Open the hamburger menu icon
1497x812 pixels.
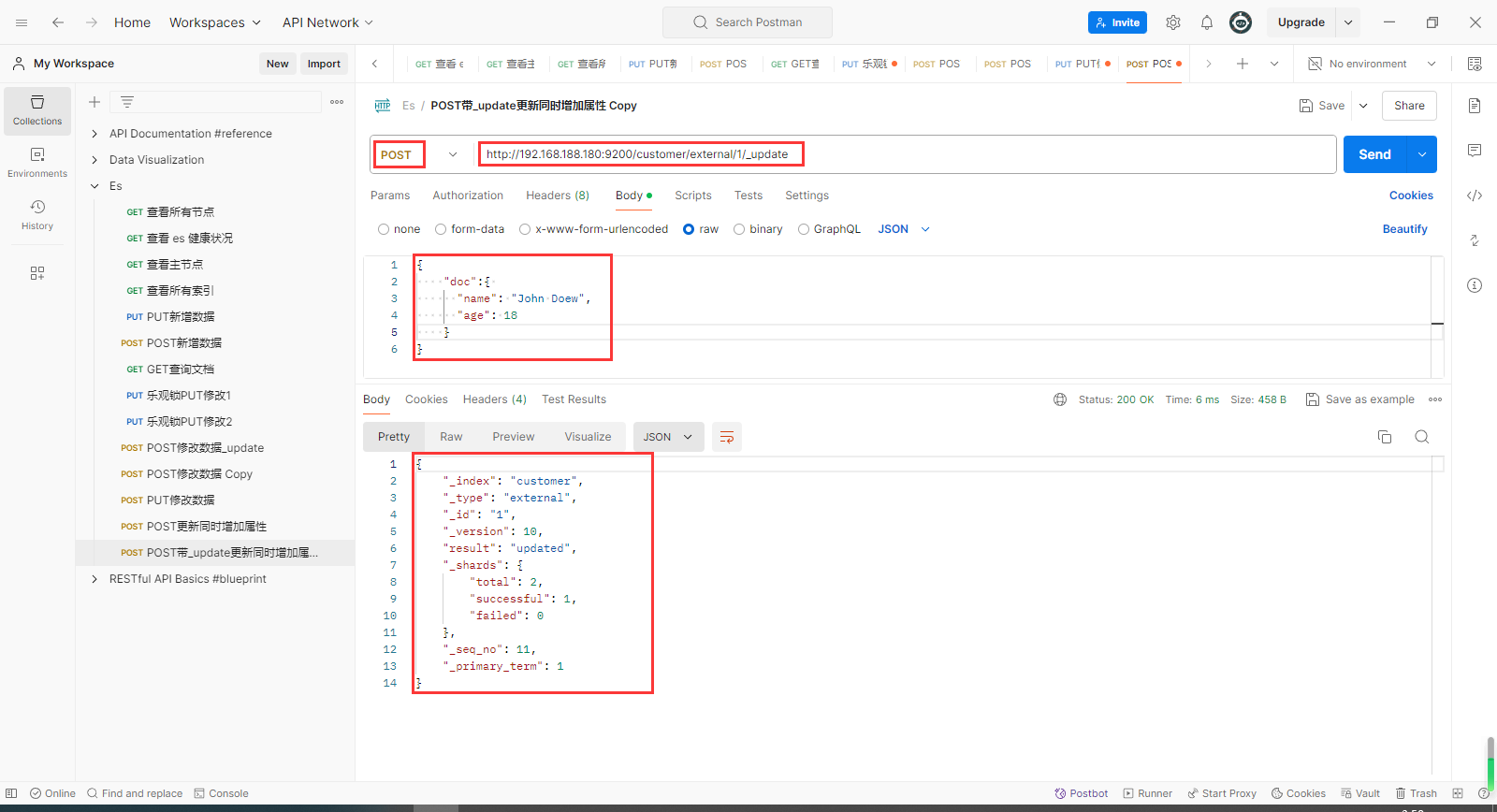pos(22,22)
